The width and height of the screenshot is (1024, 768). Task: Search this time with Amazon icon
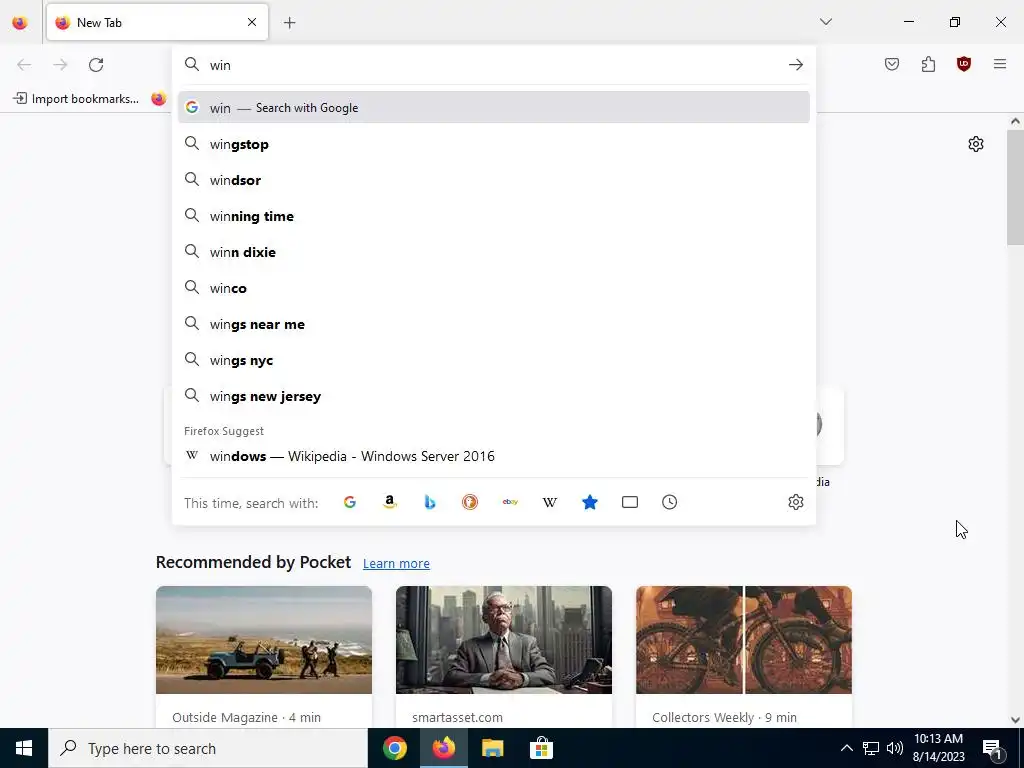(x=390, y=502)
